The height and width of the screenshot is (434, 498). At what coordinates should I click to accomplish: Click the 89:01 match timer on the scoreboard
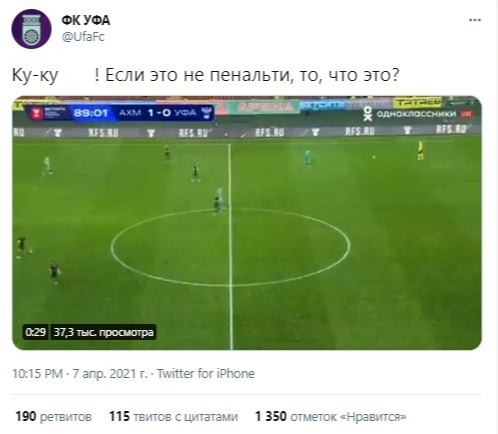pyautogui.click(x=91, y=113)
